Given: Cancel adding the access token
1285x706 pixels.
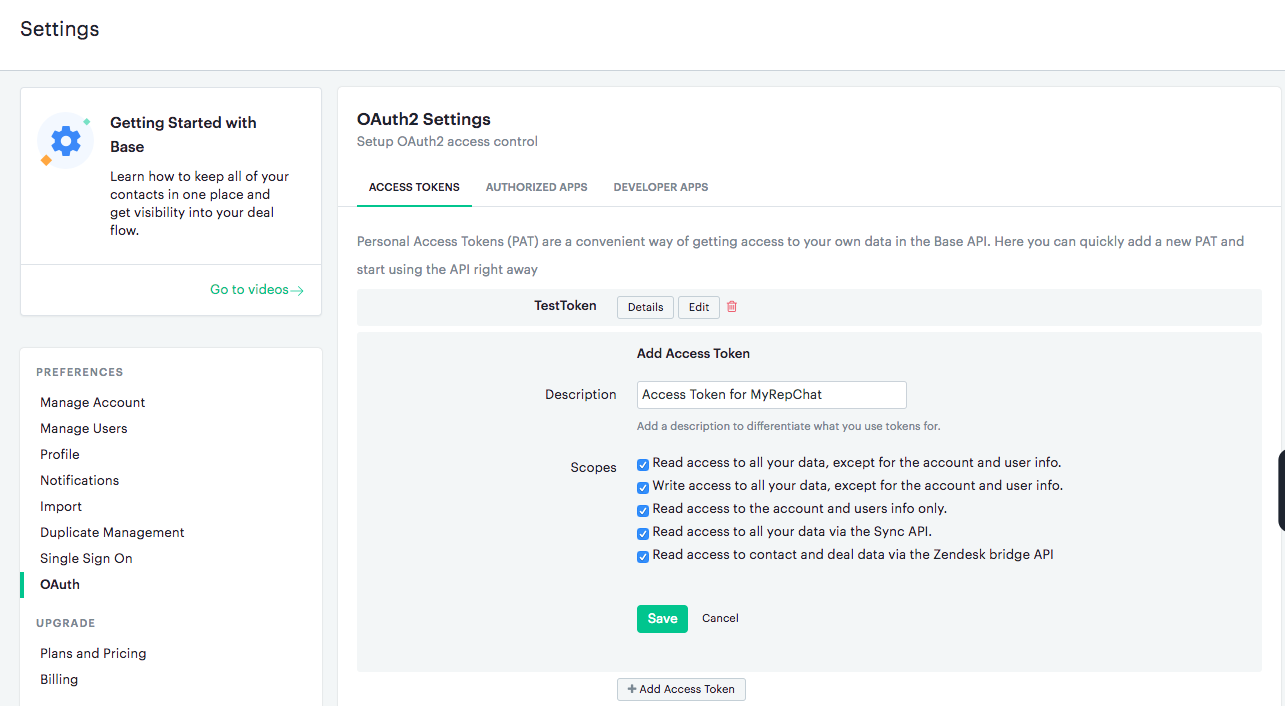Looking at the screenshot, I should click(720, 618).
